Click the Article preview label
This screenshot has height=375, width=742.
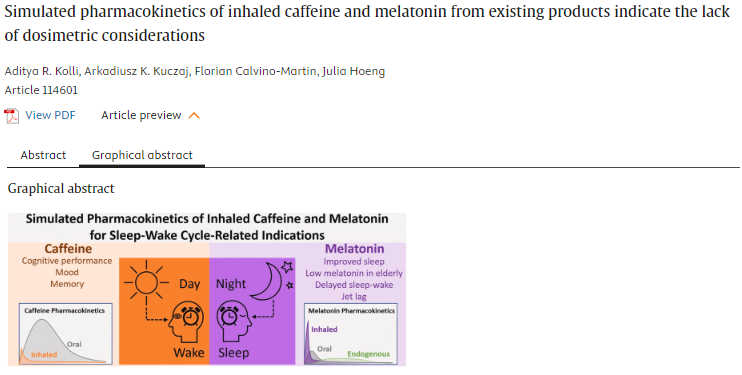[141, 115]
